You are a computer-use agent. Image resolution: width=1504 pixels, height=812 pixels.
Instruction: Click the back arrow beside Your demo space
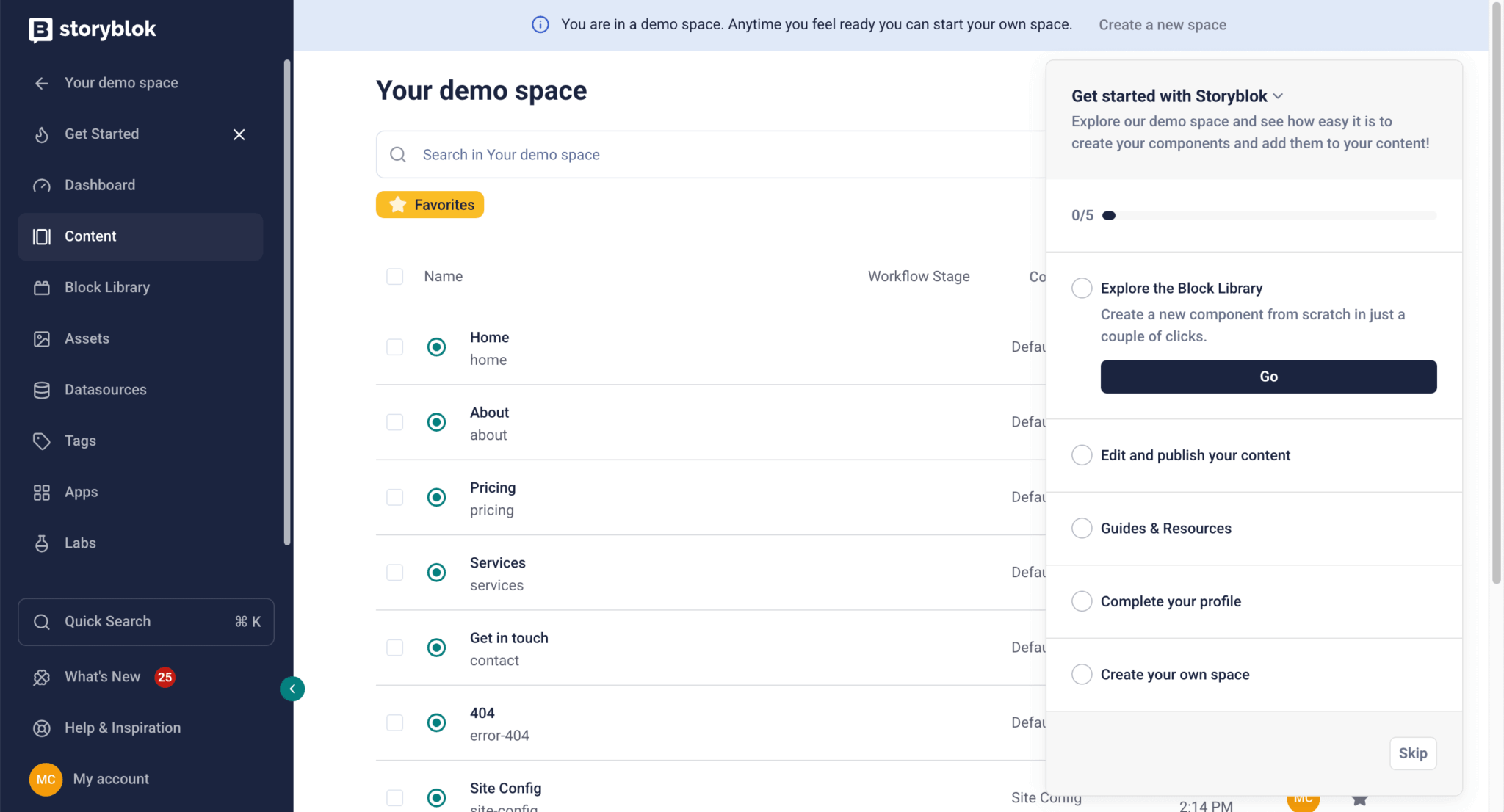click(x=42, y=83)
